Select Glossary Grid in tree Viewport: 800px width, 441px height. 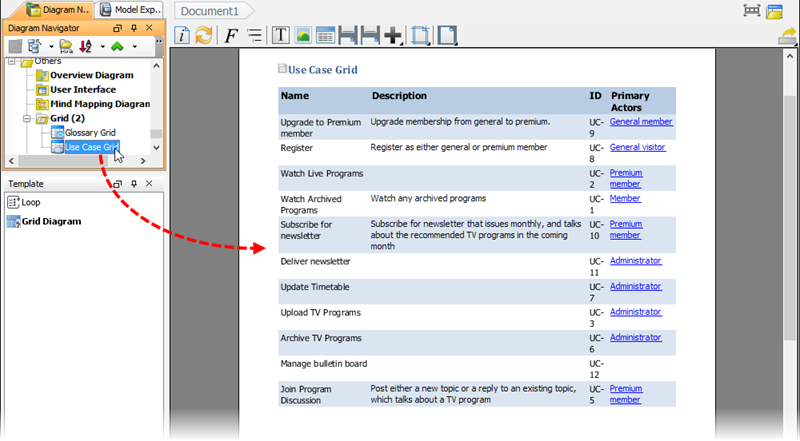point(90,133)
